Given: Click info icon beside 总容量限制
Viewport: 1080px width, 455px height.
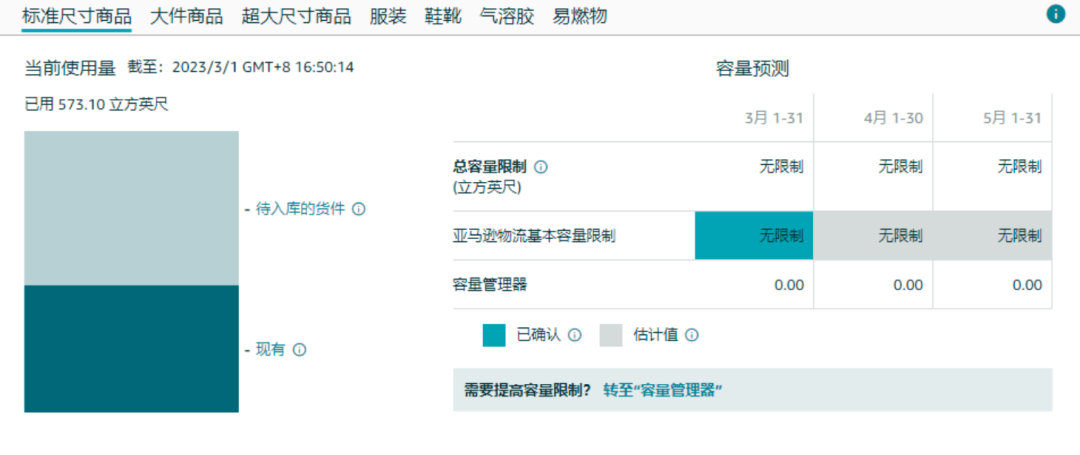Looking at the screenshot, I should coord(541,167).
